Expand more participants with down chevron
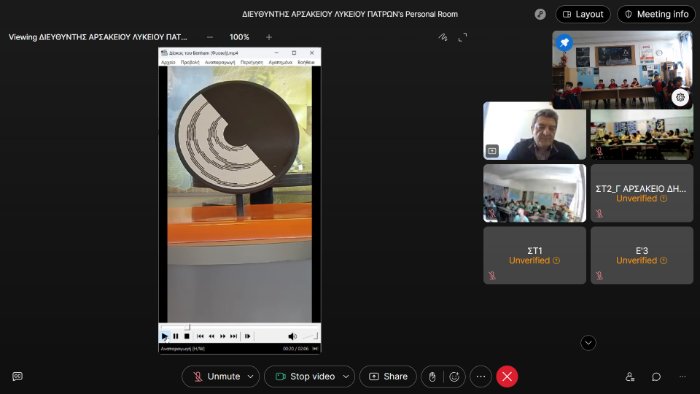 (588, 343)
